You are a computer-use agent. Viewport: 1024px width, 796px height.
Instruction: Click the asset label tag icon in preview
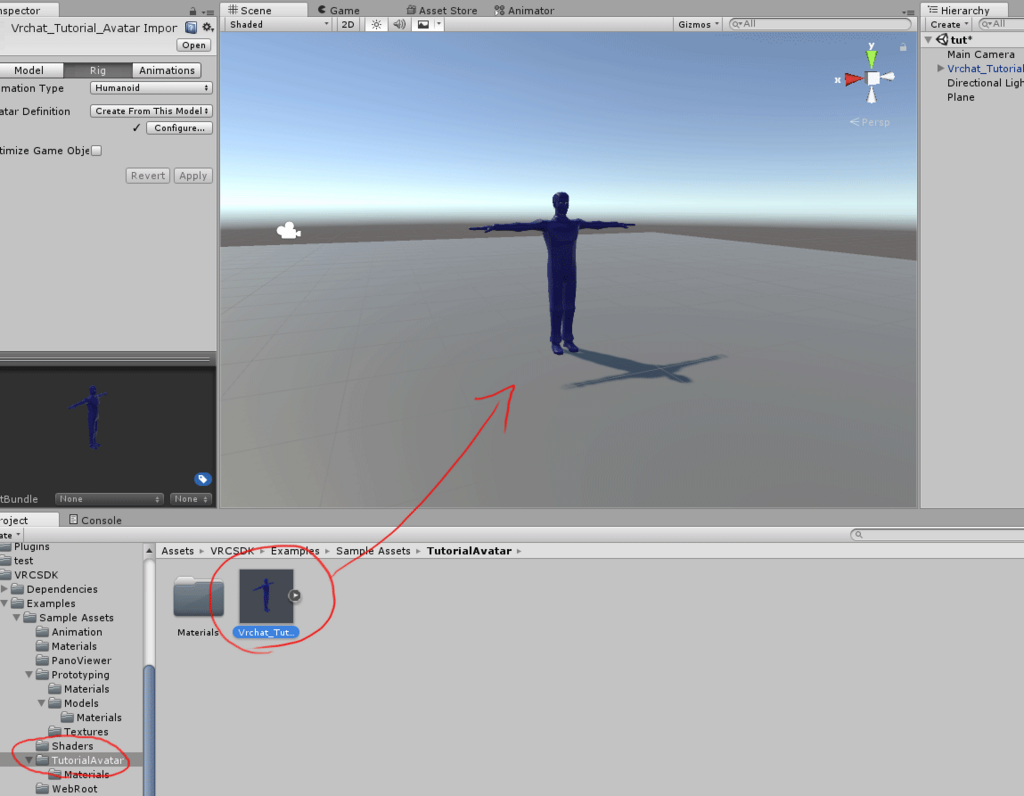pyautogui.click(x=202, y=479)
